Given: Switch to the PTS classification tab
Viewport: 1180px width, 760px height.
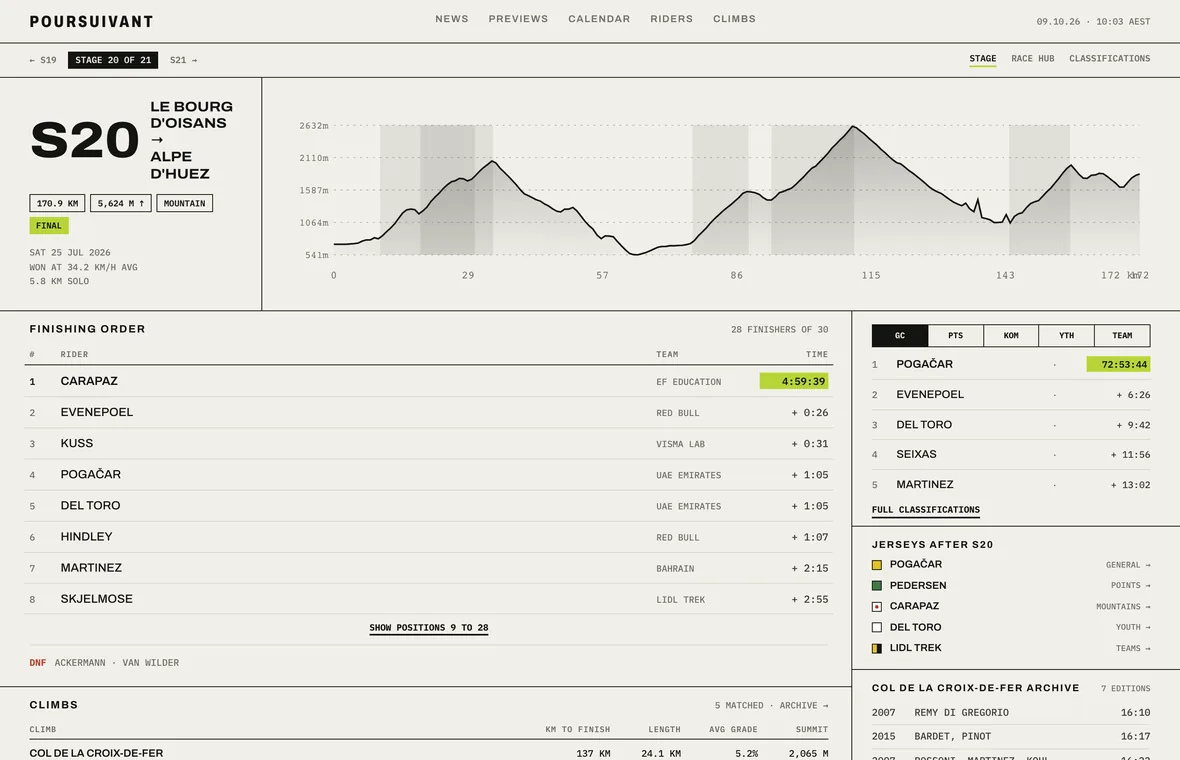Looking at the screenshot, I should tap(956, 336).
